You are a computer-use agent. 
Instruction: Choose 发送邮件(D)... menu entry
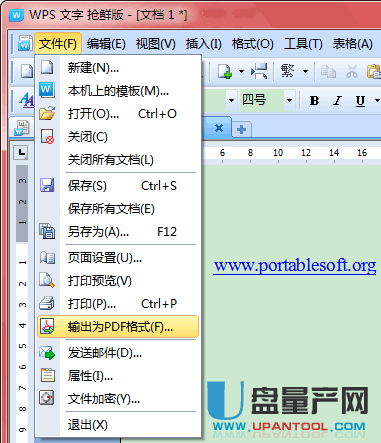[x=118, y=353]
